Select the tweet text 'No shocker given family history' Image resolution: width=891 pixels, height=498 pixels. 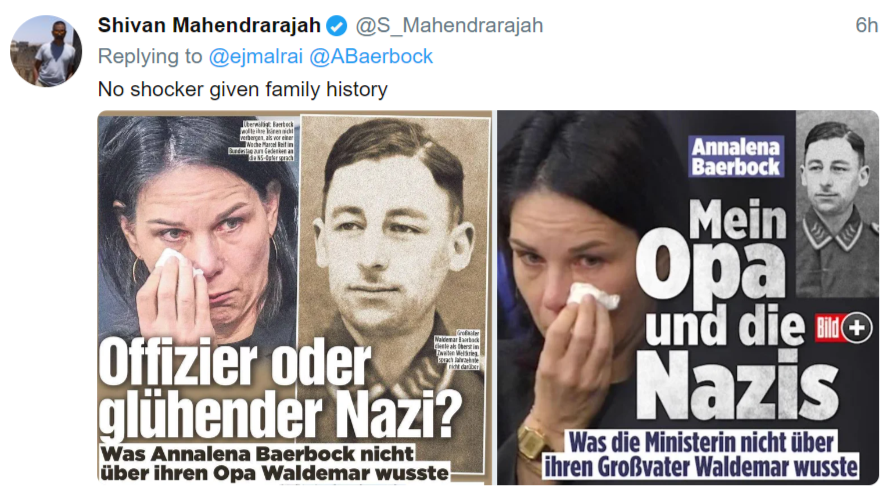tap(243, 89)
